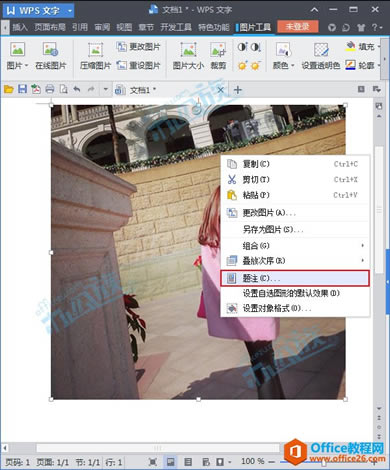Click the undo arrow icon

click(x=77, y=89)
